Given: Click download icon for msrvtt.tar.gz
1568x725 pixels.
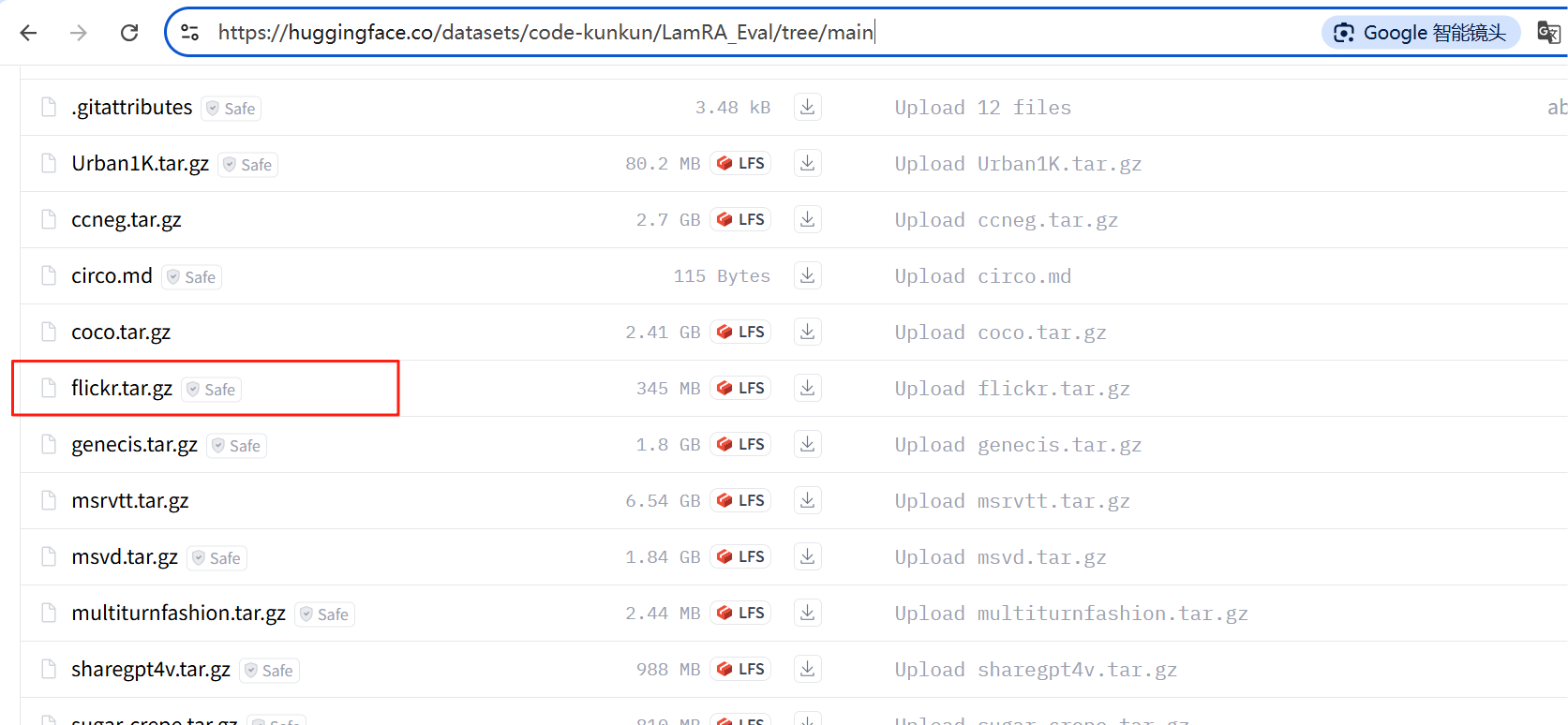Looking at the screenshot, I should (x=807, y=500).
